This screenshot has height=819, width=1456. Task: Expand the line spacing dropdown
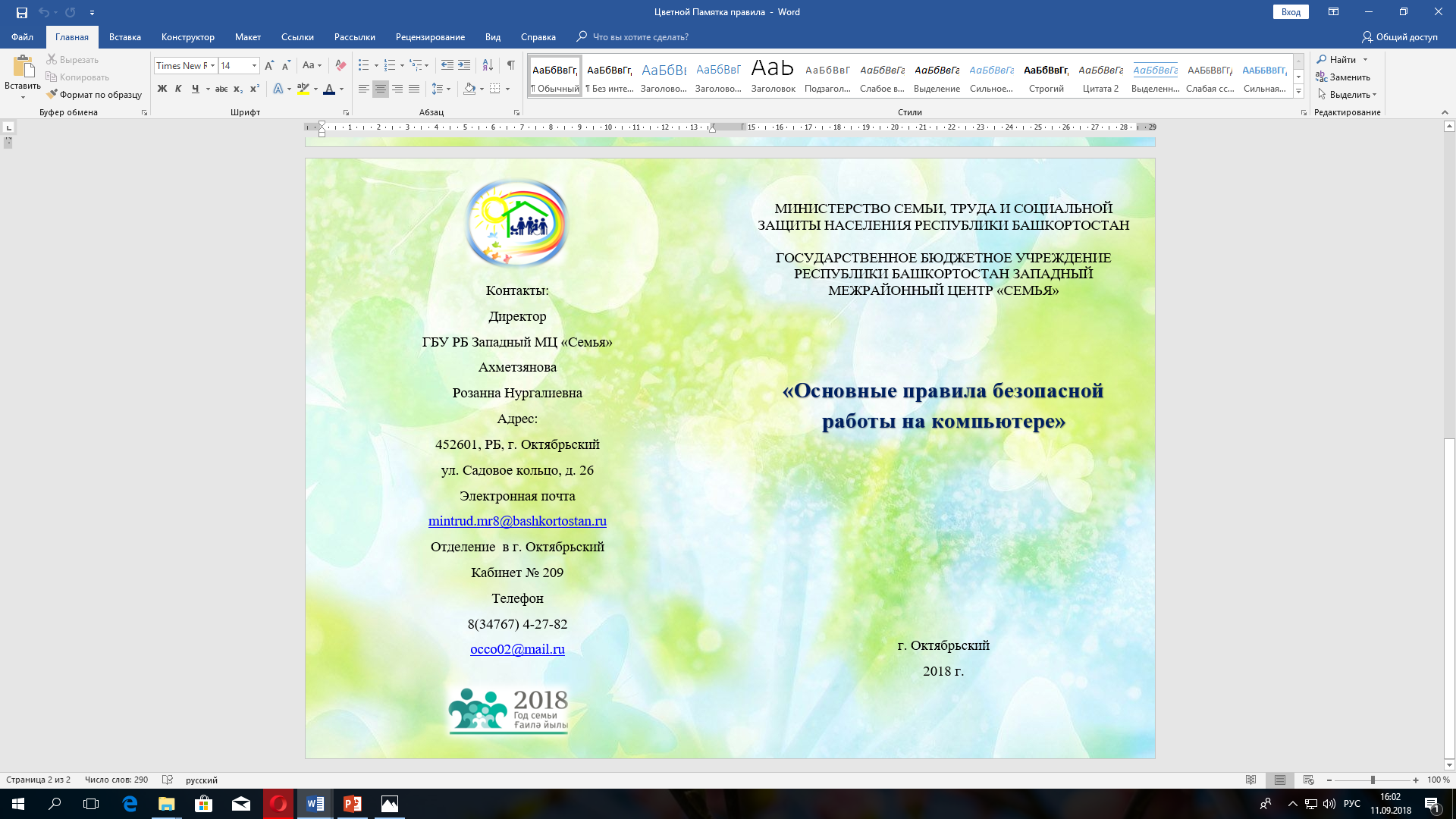[x=449, y=89]
